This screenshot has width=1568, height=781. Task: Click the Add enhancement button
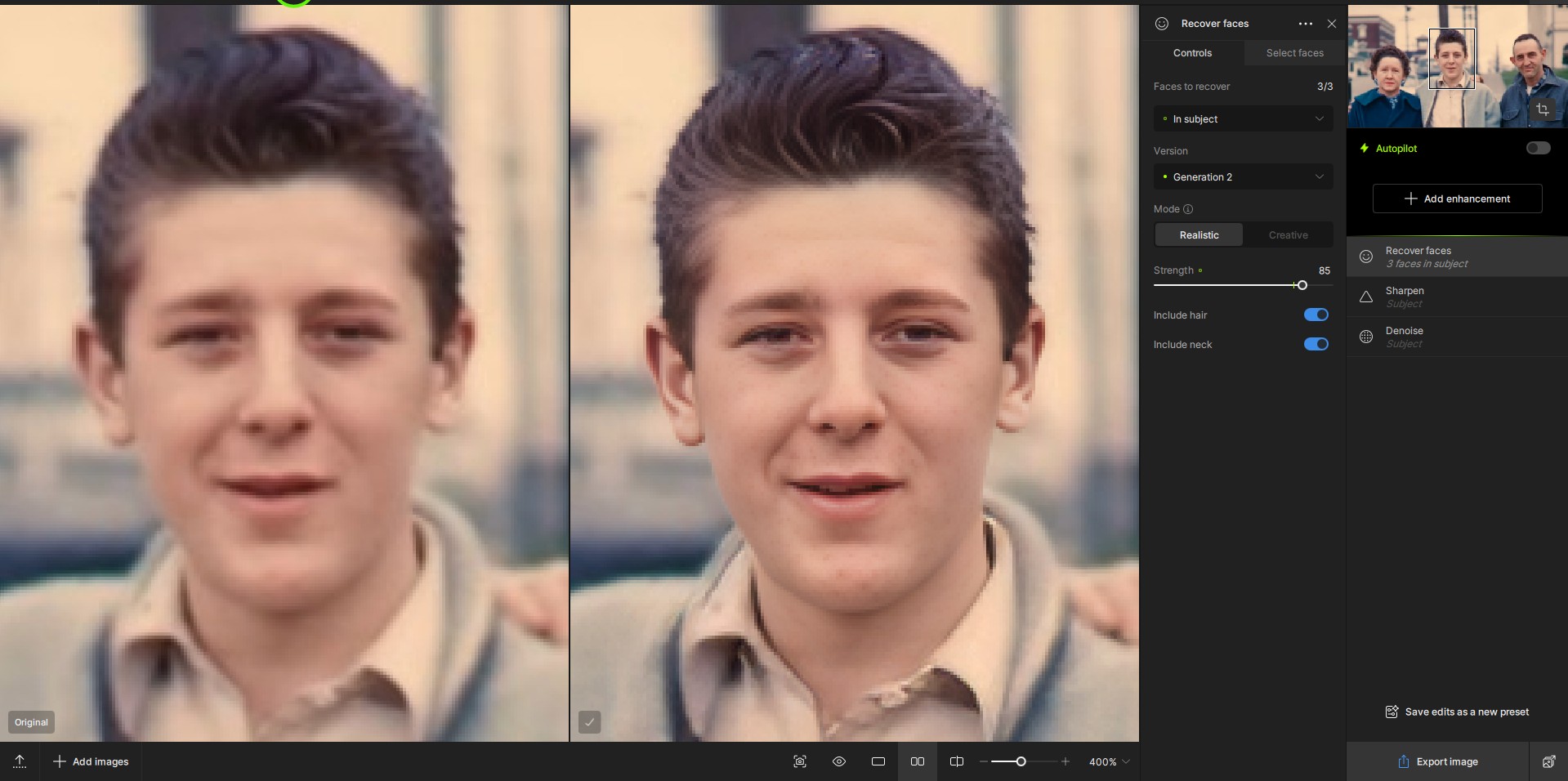pyautogui.click(x=1457, y=199)
